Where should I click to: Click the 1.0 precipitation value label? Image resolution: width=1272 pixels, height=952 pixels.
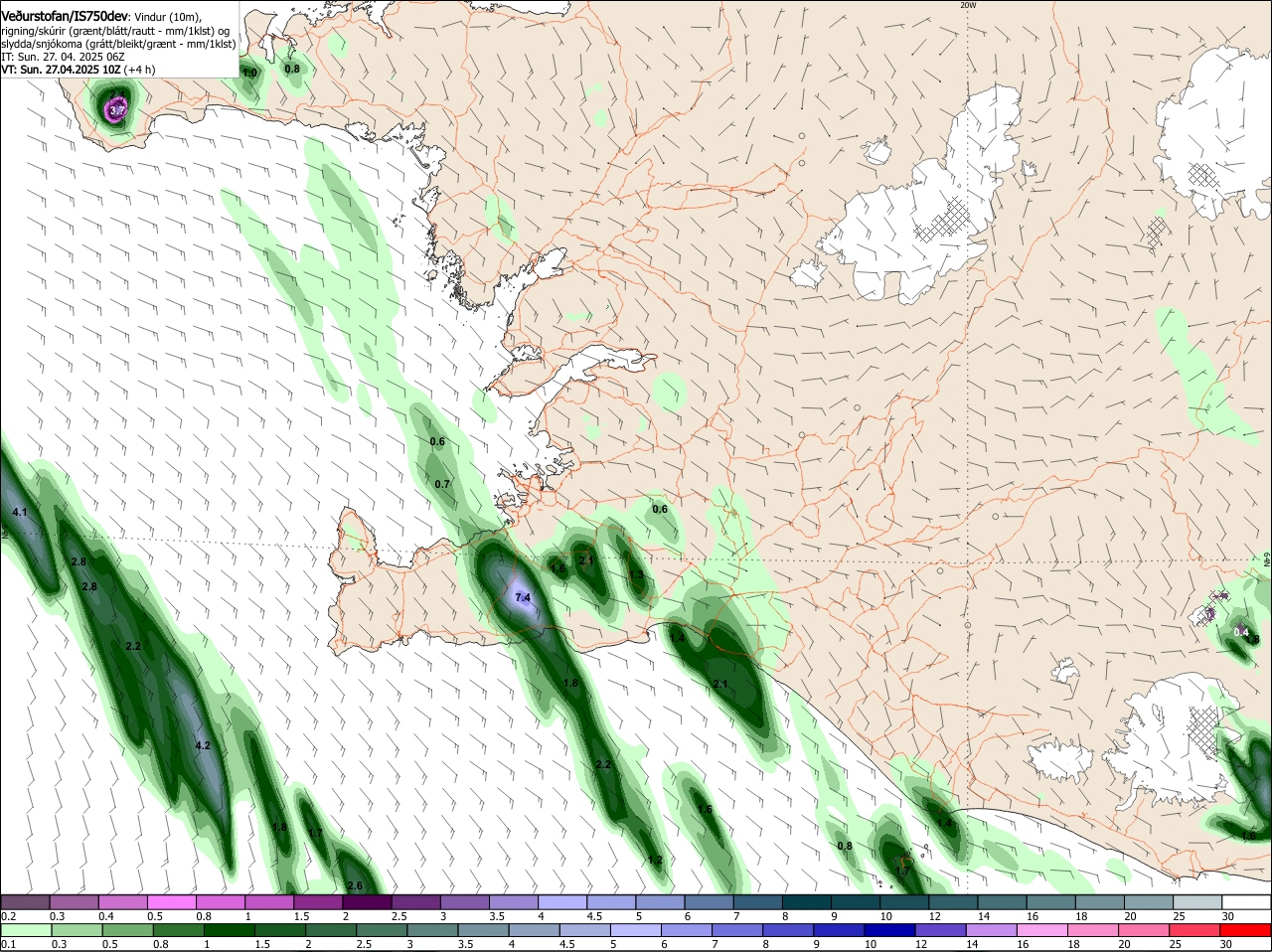[x=249, y=73]
